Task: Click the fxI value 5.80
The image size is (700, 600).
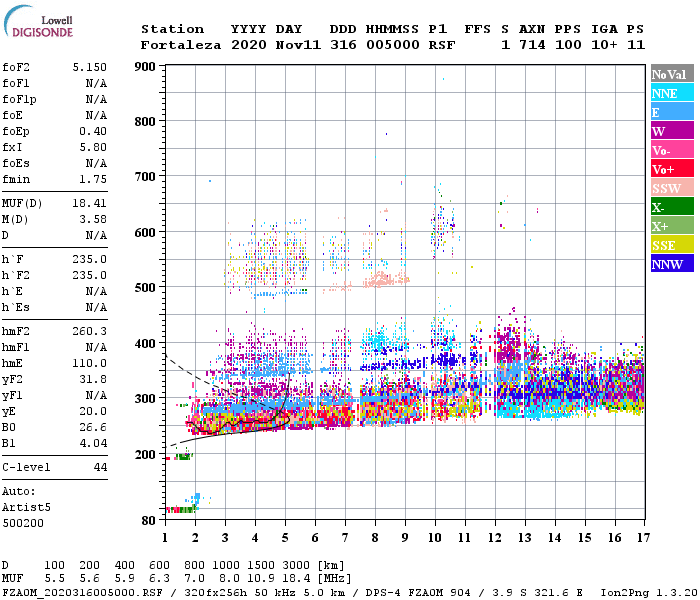Action: click(x=93, y=147)
